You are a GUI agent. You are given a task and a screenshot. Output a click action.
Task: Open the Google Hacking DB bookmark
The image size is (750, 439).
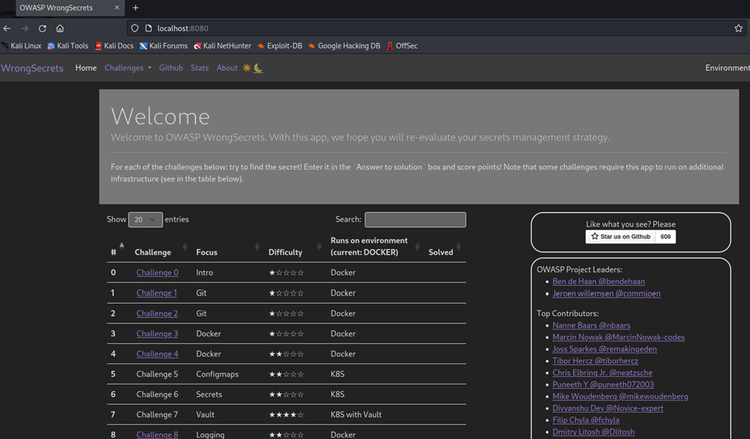(344, 46)
